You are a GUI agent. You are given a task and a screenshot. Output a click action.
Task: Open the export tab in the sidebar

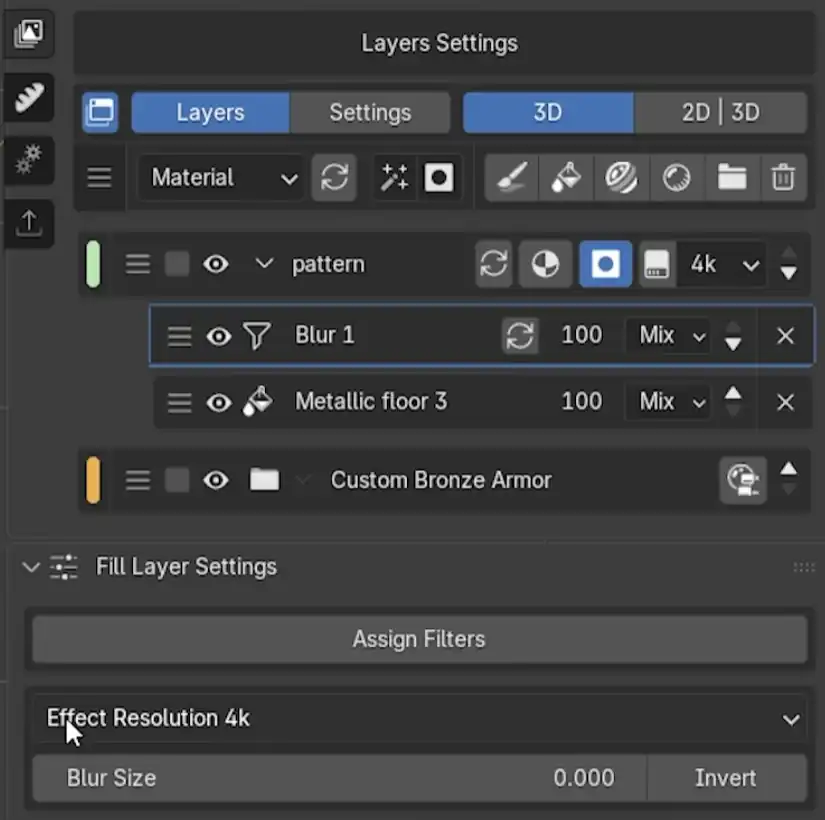click(x=28, y=222)
